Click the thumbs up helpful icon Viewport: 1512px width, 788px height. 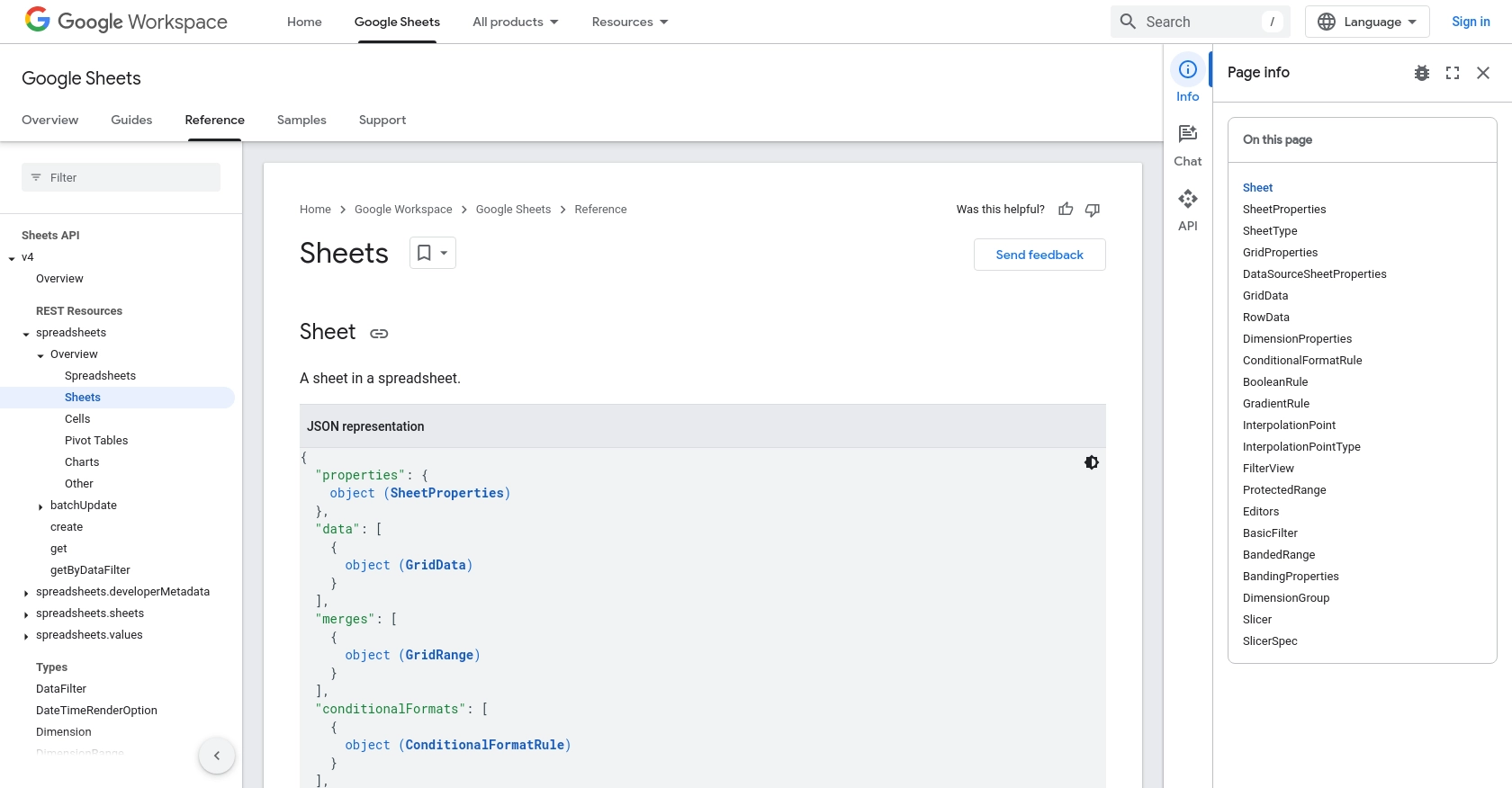click(x=1066, y=210)
